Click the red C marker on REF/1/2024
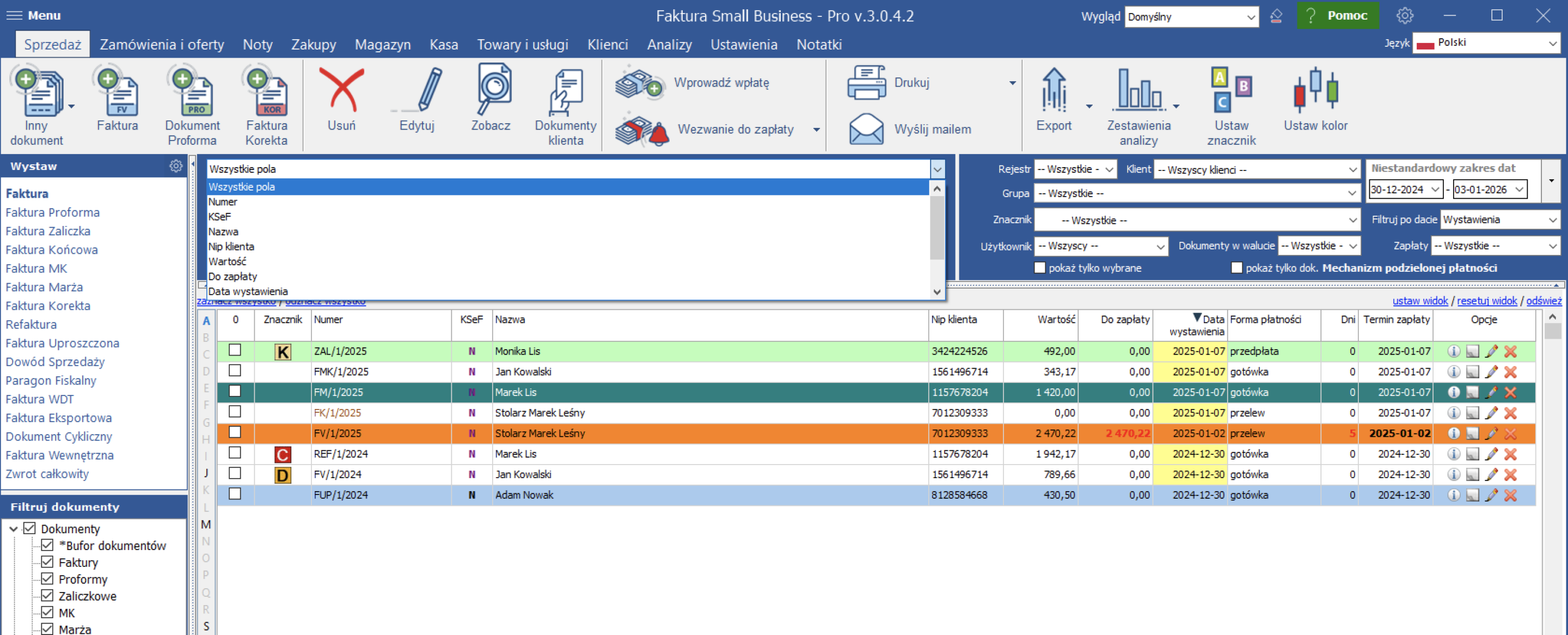1568x635 pixels. pos(283,454)
